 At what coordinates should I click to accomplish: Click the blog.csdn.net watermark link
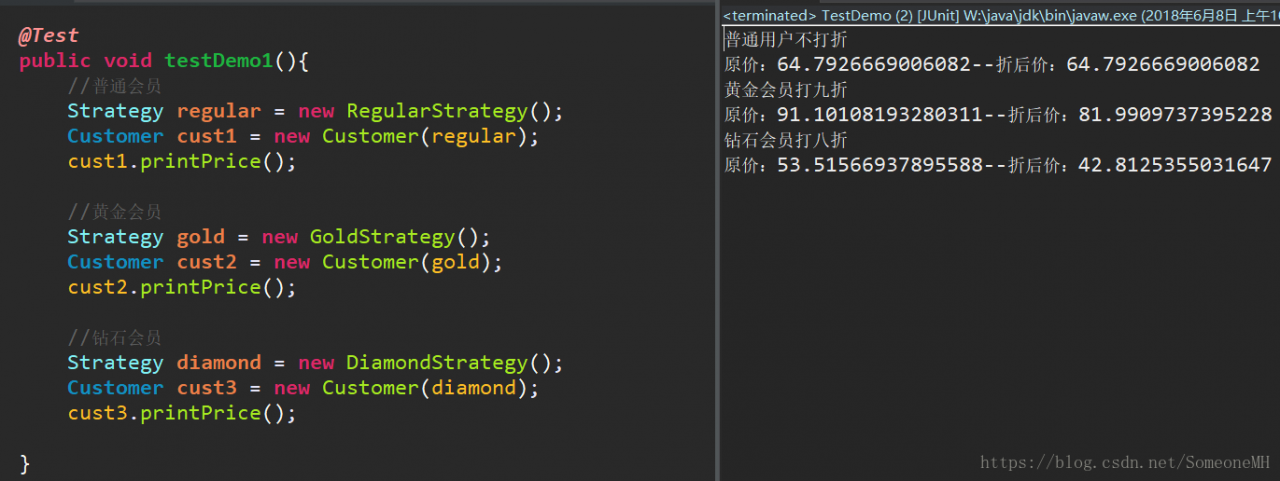[x=1124, y=463]
